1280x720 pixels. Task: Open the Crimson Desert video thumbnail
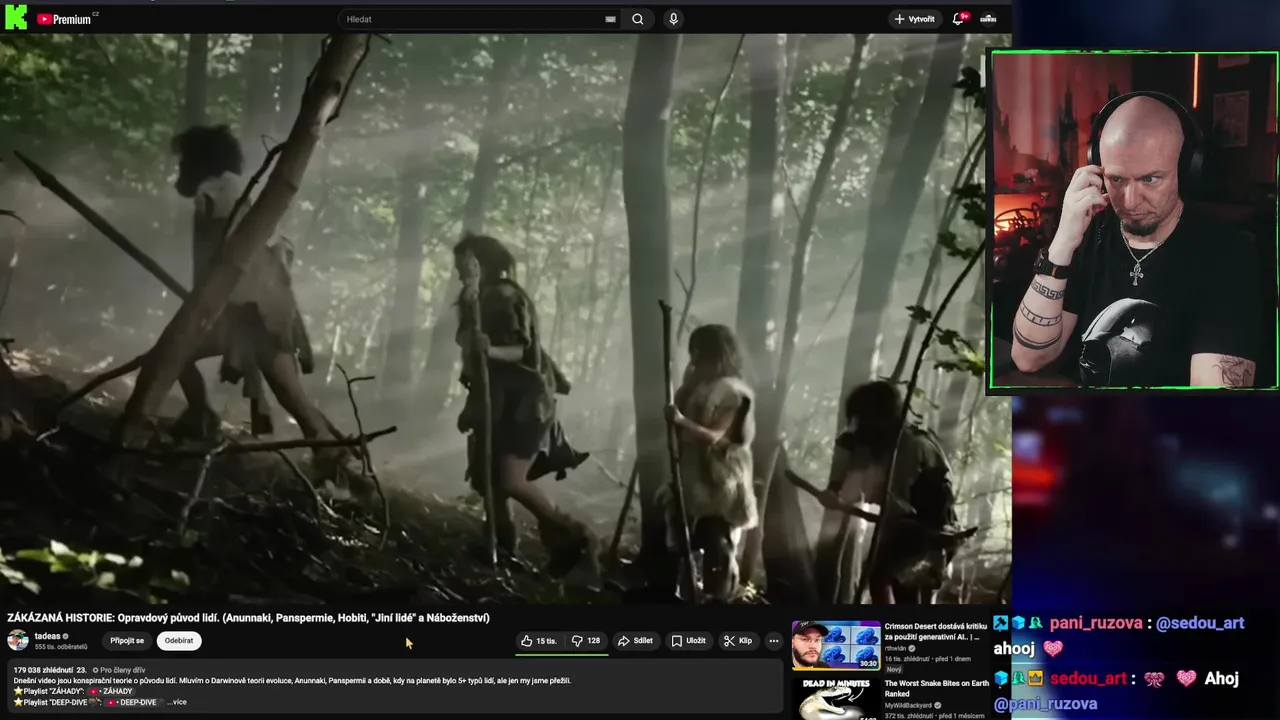pos(836,645)
